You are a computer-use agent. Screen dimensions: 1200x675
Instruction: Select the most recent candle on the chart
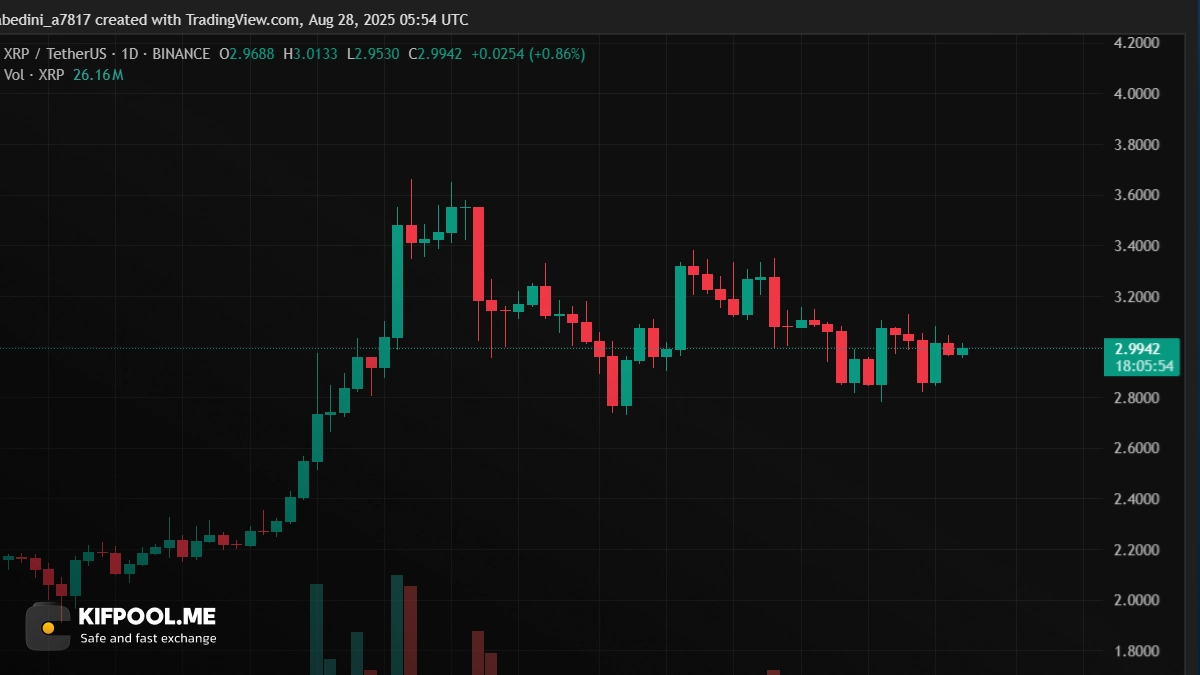[x=962, y=351]
